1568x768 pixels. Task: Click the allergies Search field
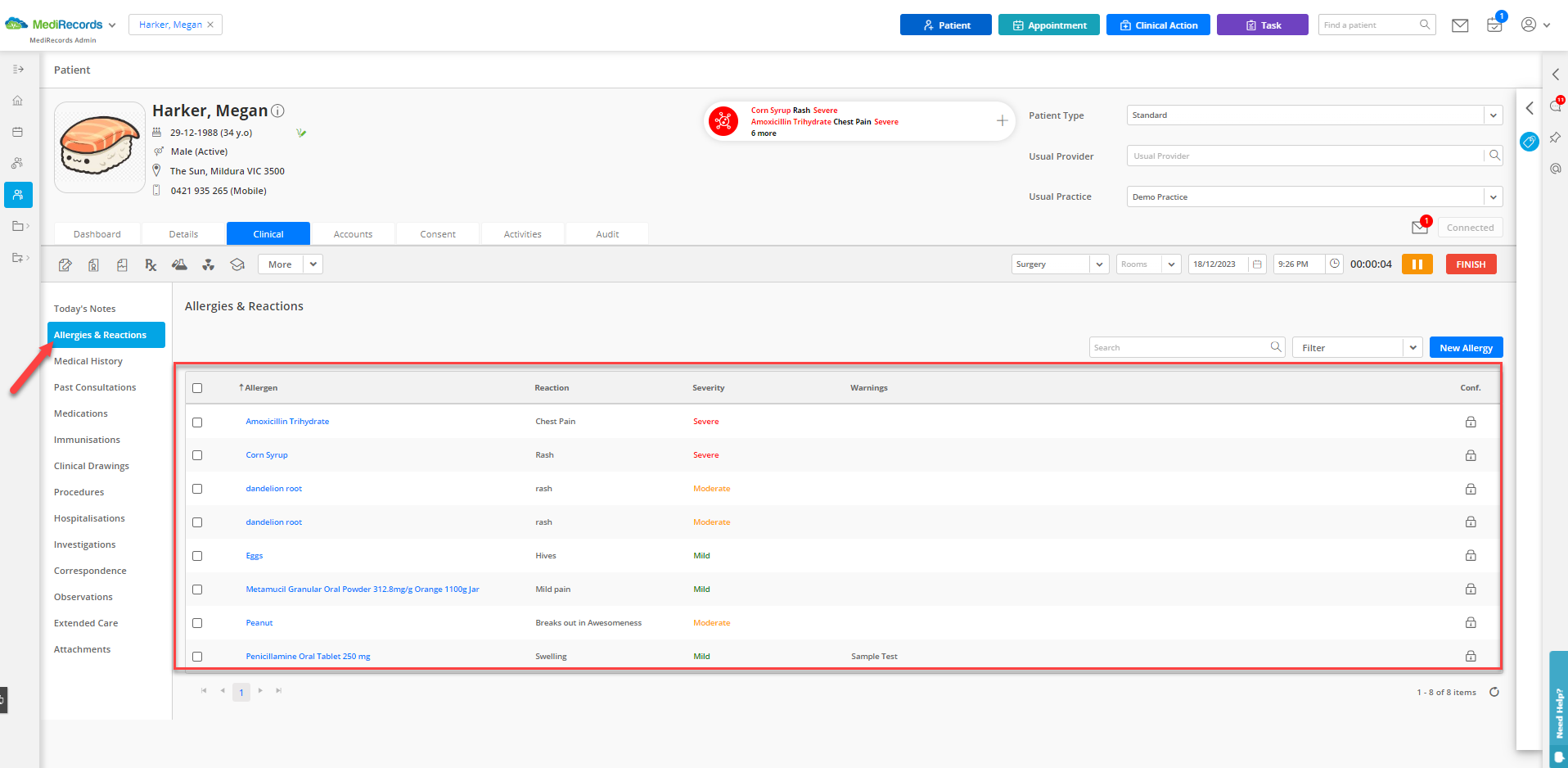1187,347
